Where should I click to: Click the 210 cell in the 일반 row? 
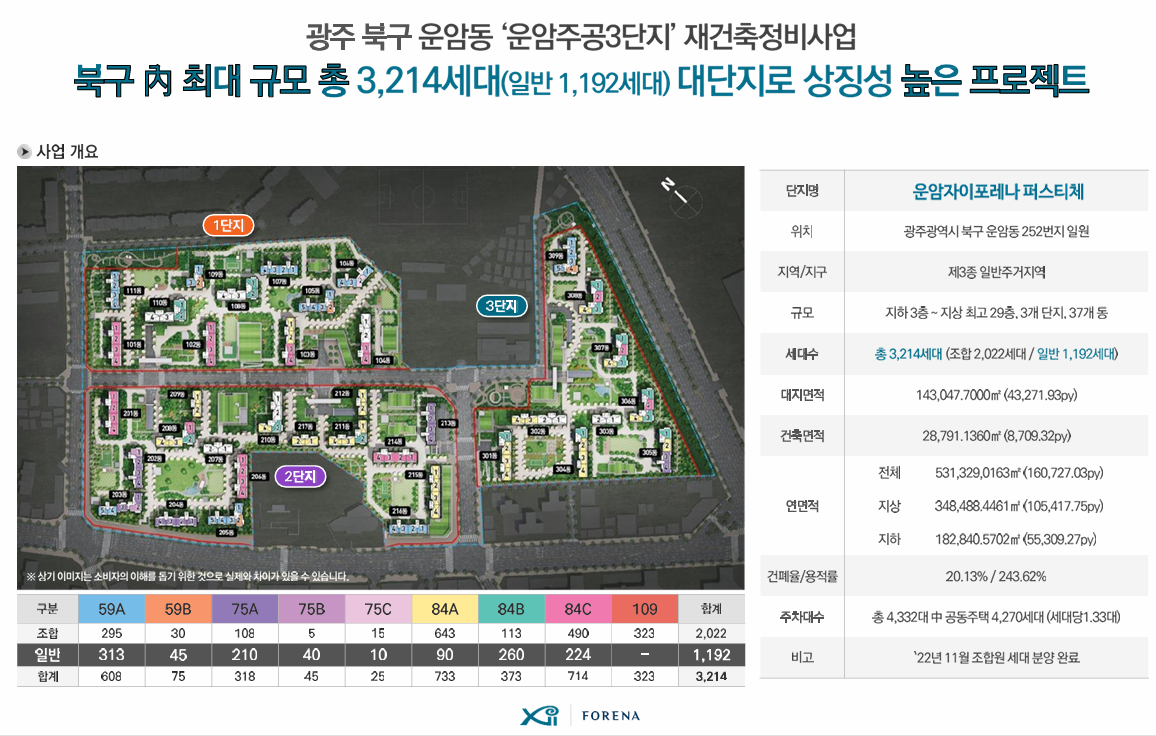245,655
